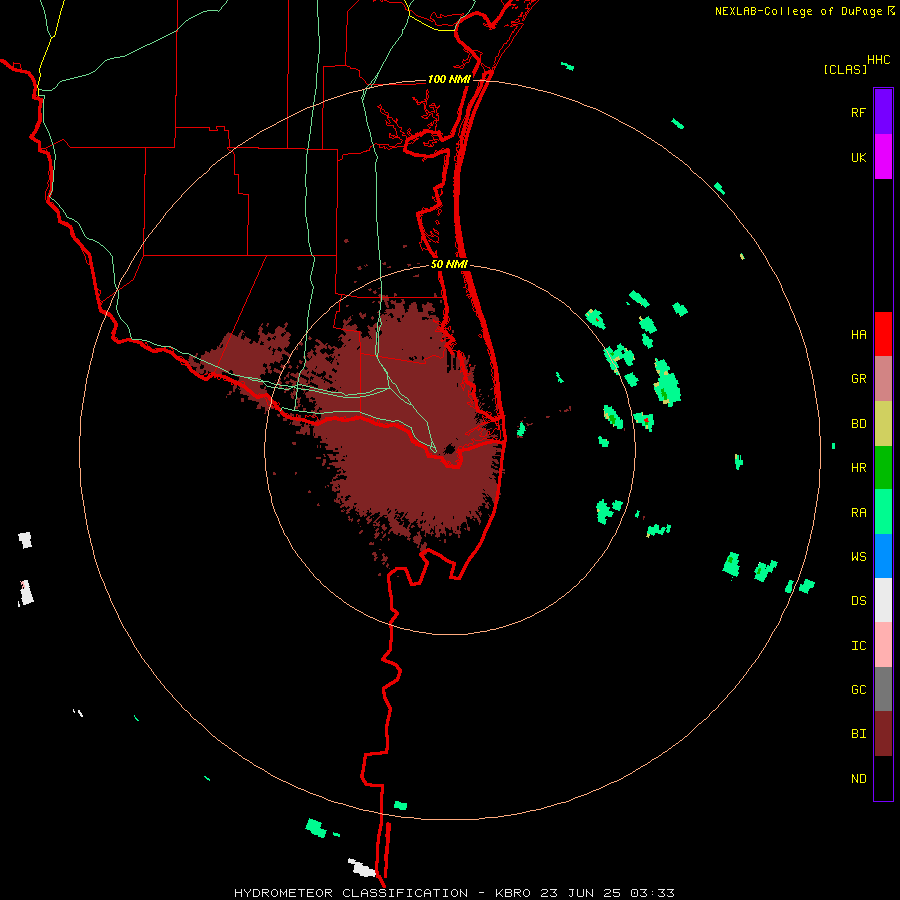Viewport: 900px width, 900px height.
Task: Click the HHC product code text
Action: 879,60
